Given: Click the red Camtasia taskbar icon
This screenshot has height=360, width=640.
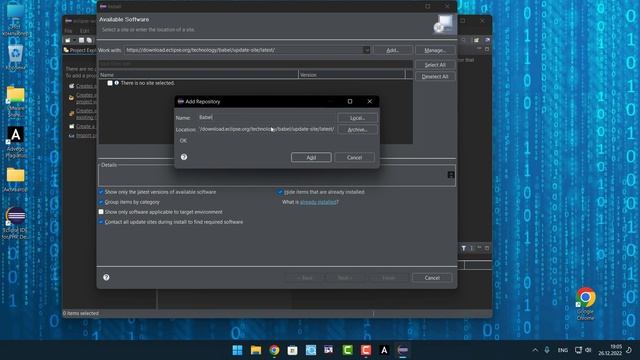Looking at the screenshot, I should click(366, 350).
